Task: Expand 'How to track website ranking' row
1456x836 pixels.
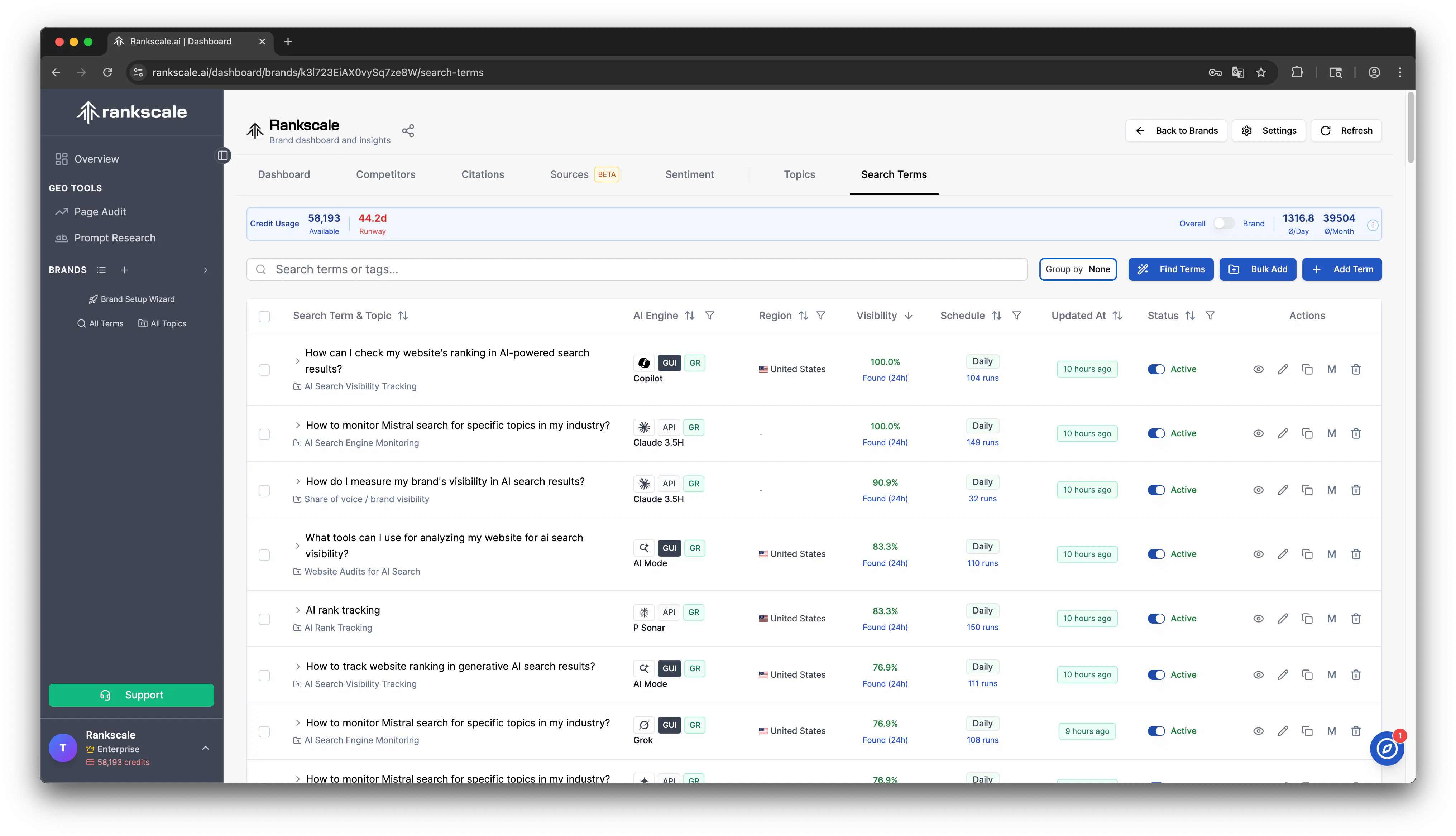Action: (297, 667)
